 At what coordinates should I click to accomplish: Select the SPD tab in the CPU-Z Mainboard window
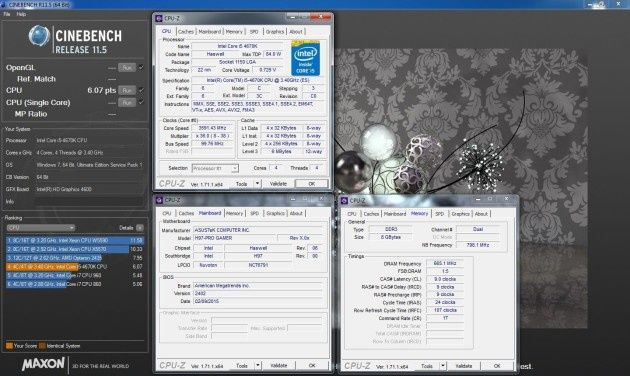pos(254,213)
